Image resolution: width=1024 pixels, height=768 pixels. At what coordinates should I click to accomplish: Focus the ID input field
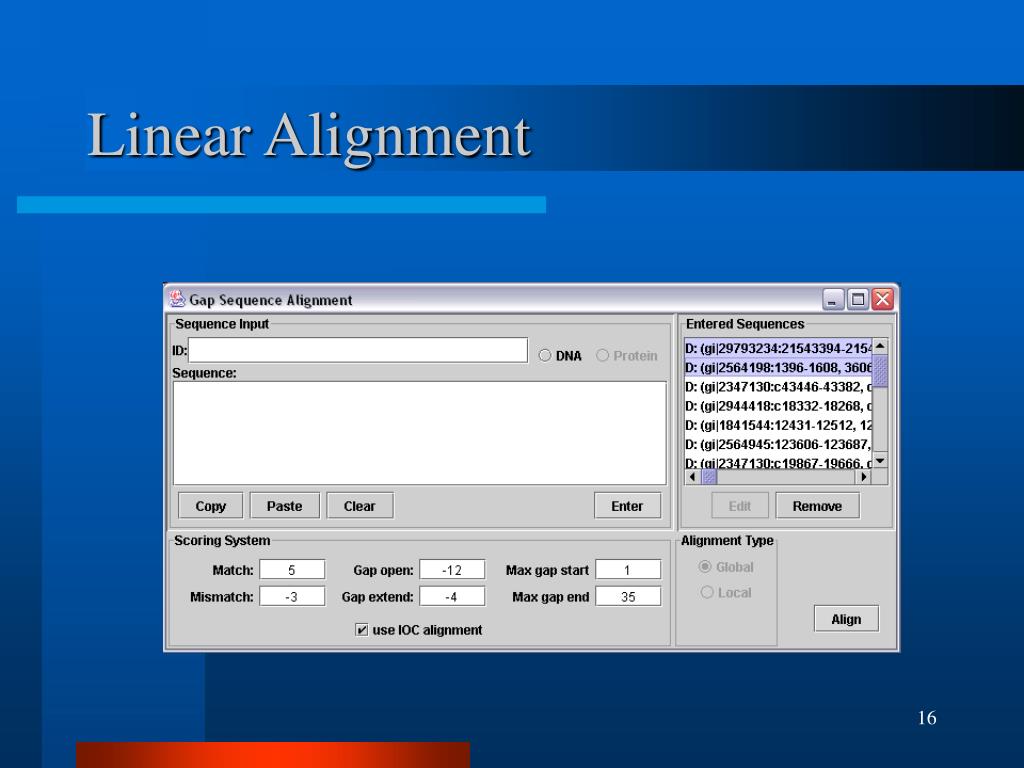(358, 350)
